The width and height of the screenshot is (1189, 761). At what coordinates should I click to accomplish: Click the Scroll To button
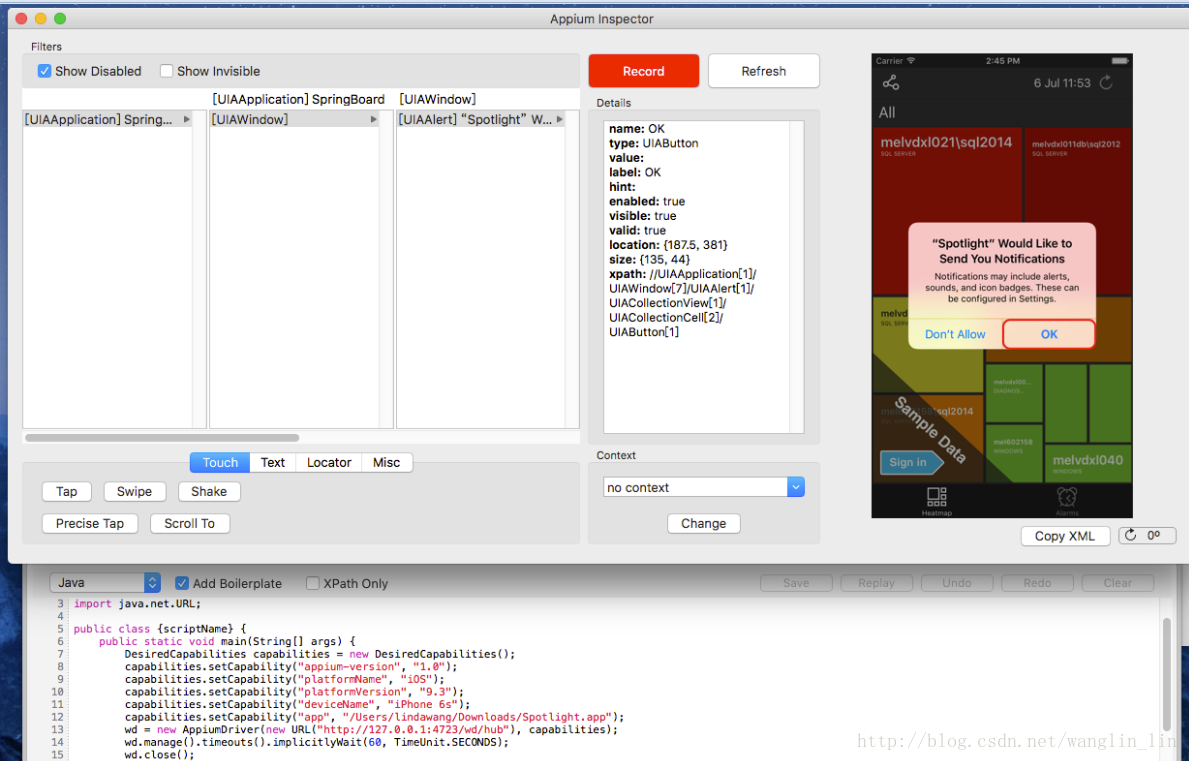(x=190, y=524)
